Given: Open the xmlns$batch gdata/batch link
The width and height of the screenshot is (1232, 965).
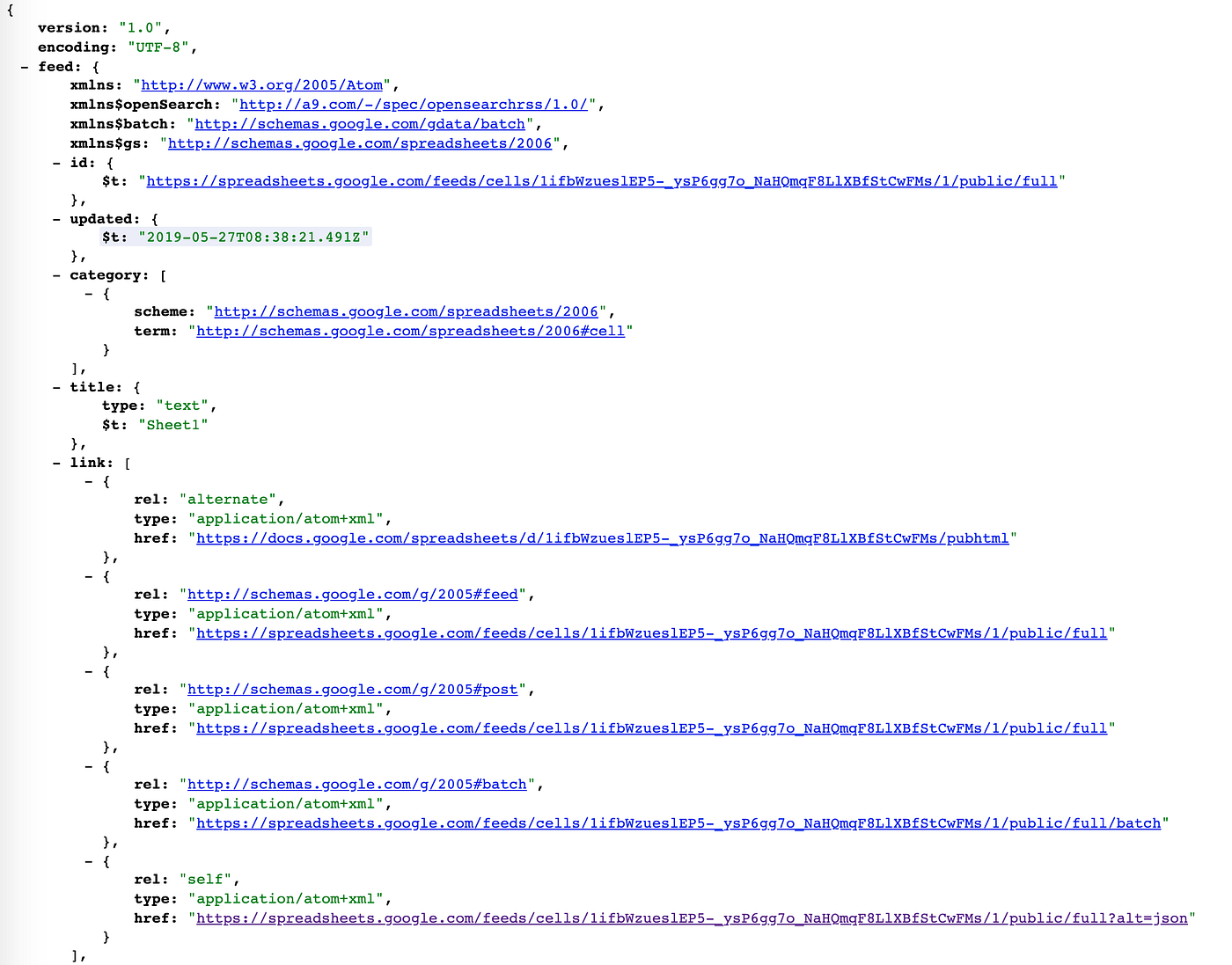Looking at the screenshot, I should point(360,124).
